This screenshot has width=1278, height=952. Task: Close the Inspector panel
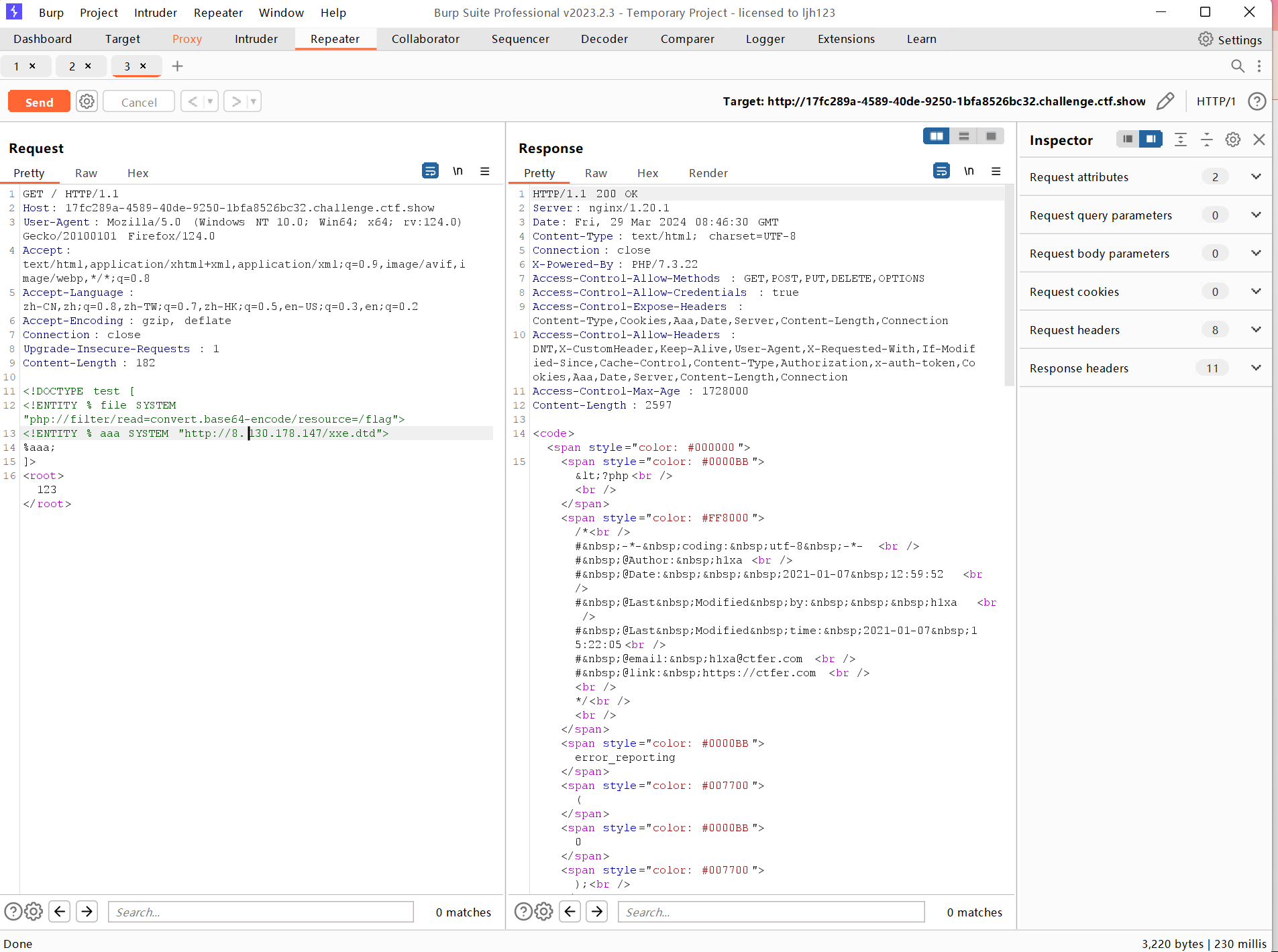tap(1259, 140)
